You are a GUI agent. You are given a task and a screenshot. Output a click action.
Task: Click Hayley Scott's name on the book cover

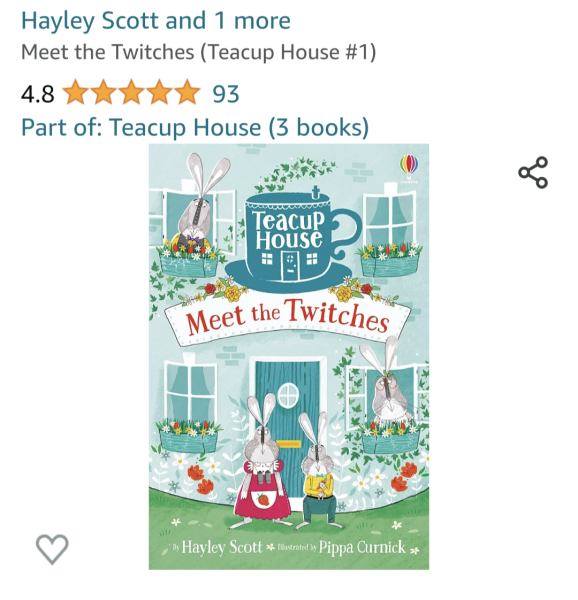click(x=221, y=547)
